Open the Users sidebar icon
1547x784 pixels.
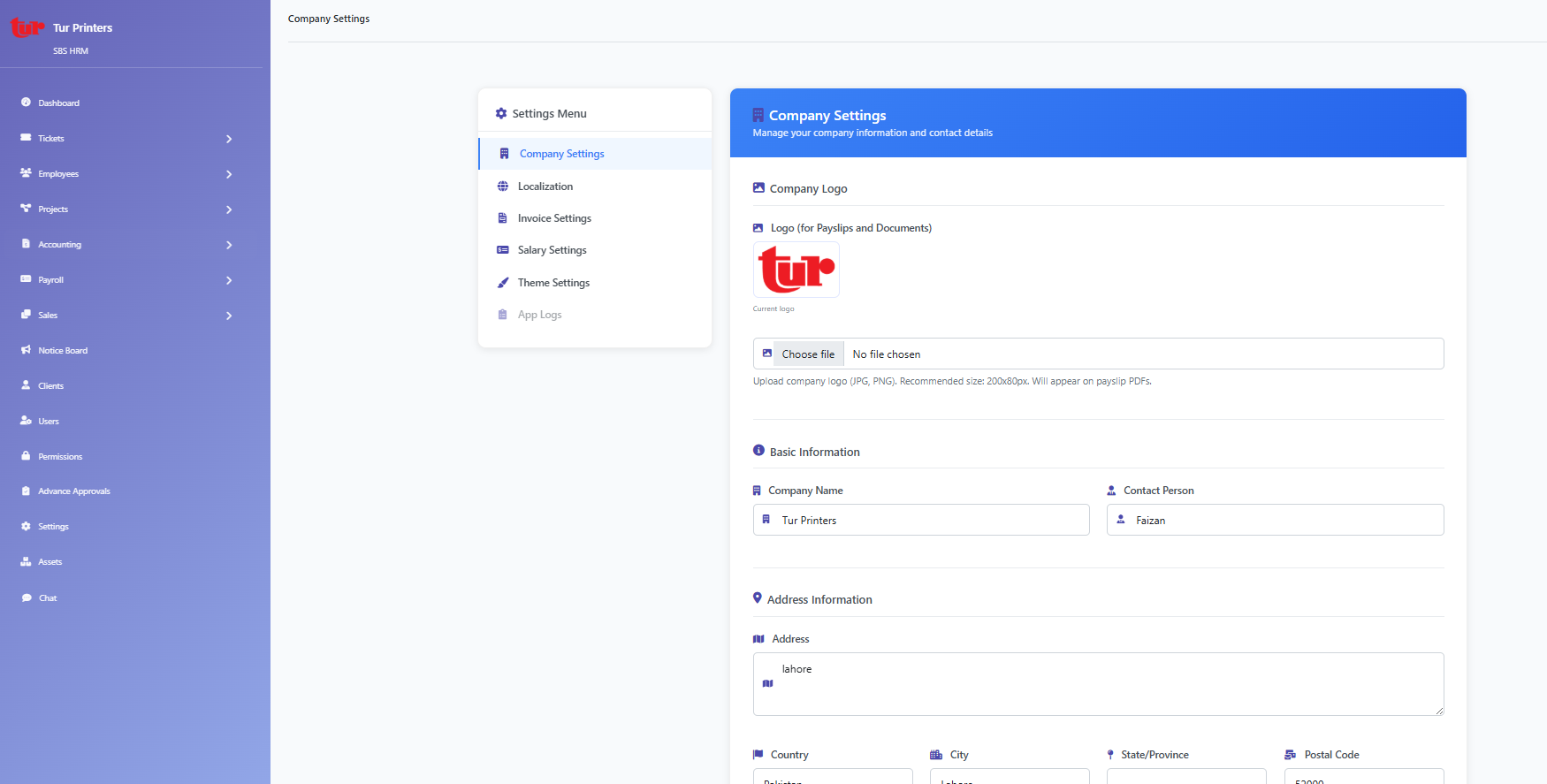pos(26,421)
